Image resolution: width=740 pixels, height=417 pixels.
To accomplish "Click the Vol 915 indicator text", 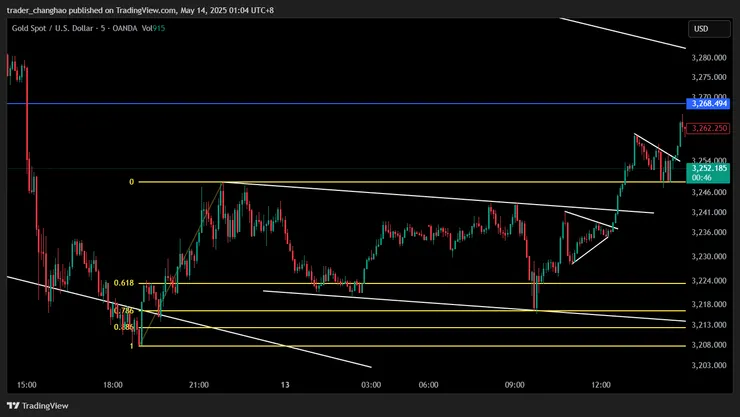I will [153, 28].
